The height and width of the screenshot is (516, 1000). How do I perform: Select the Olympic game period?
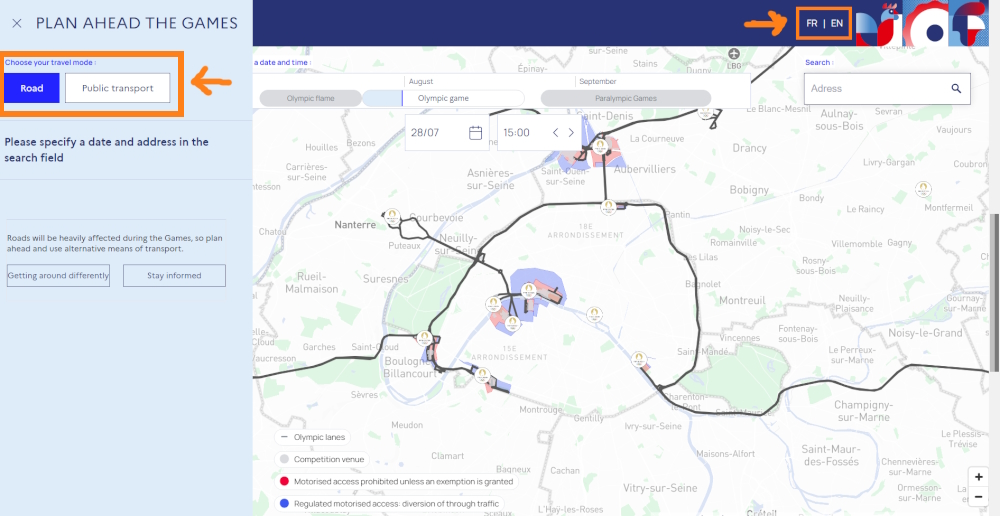click(443, 98)
